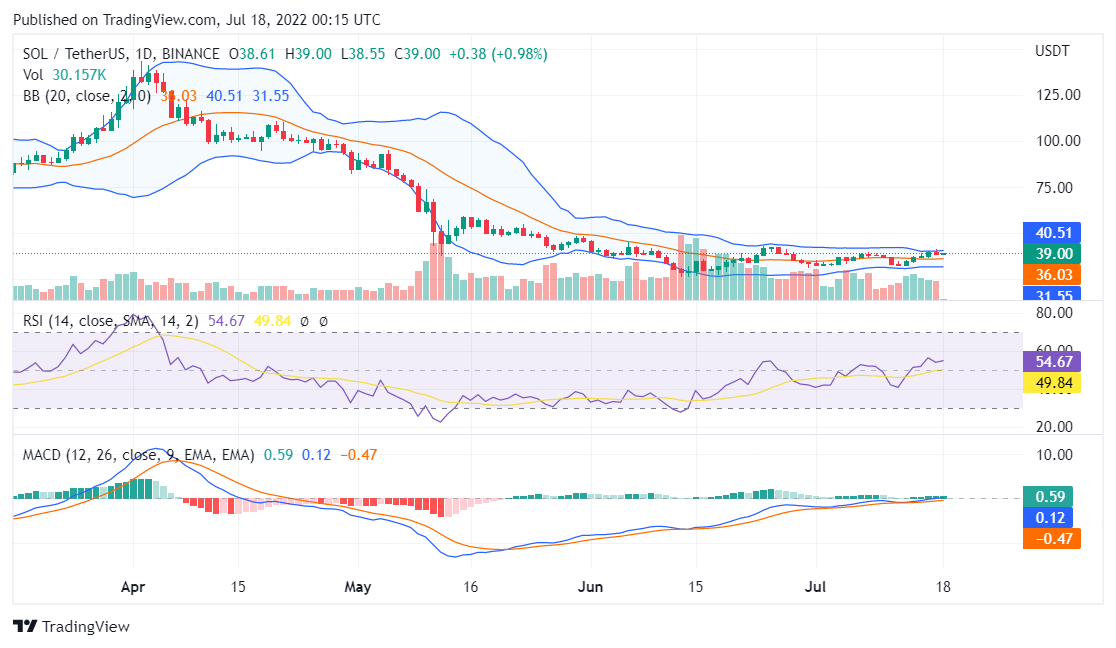Click the green 39.00 current price tag

1053,254
